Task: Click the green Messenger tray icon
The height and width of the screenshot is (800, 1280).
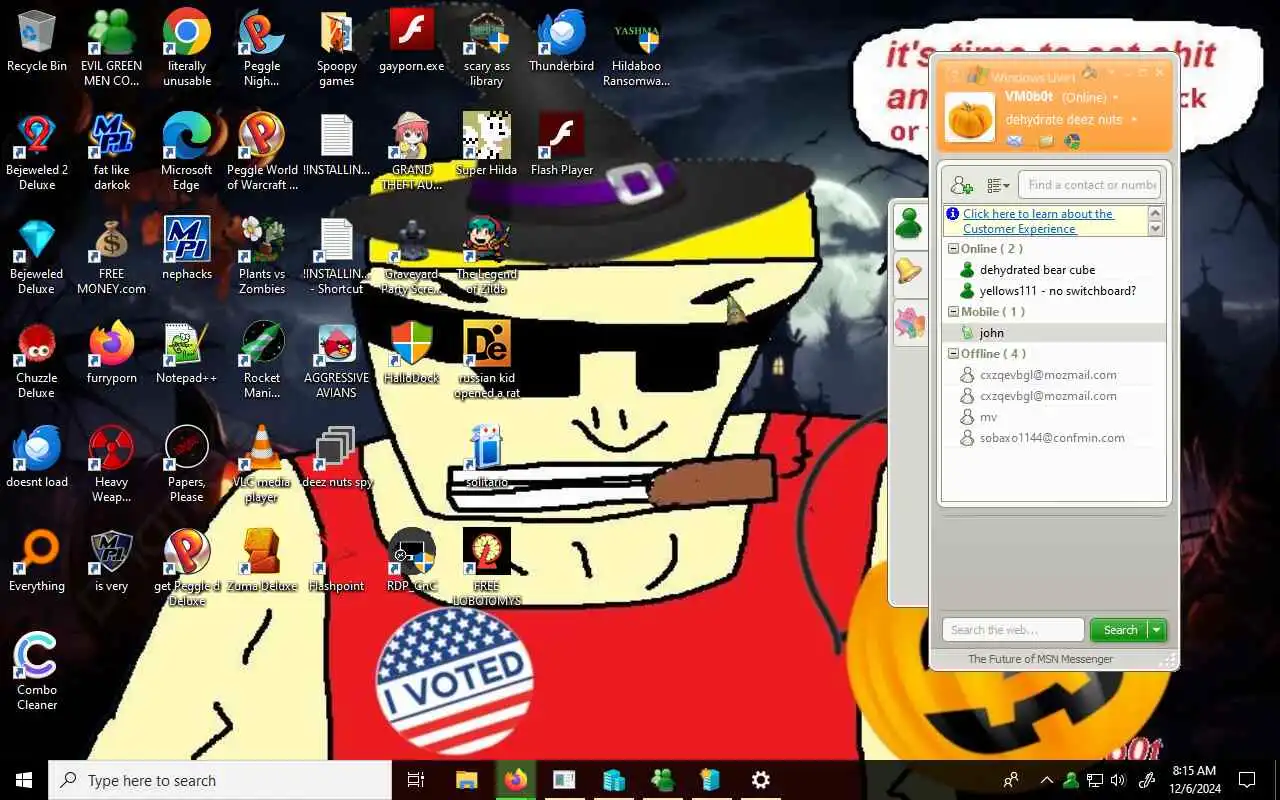Action: click(x=1070, y=780)
